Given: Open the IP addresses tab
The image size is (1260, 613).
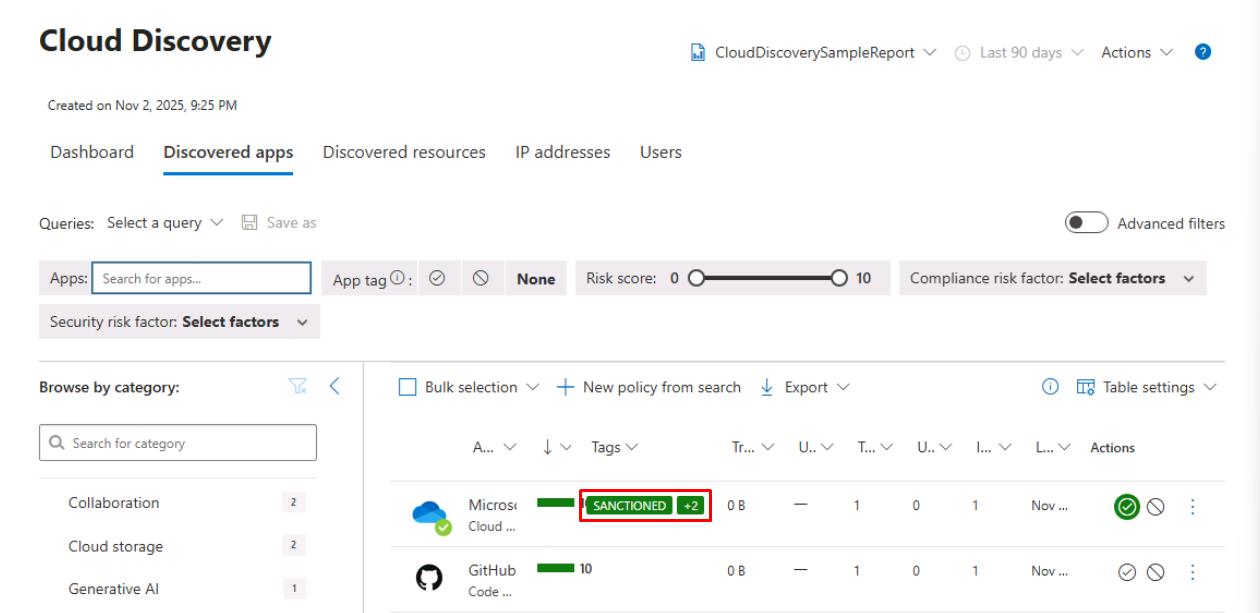Looking at the screenshot, I should click(x=562, y=153).
